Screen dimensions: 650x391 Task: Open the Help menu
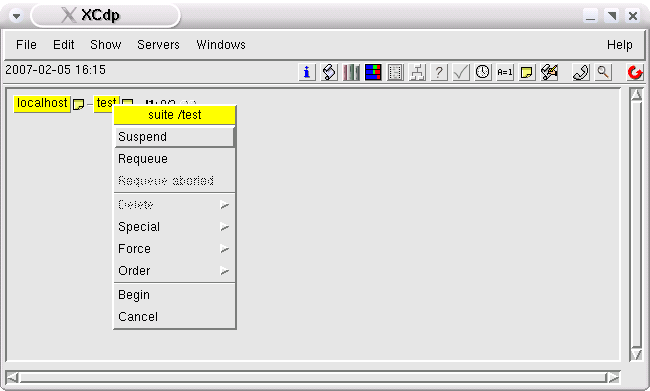pyautogui.click(x=620, y=45)
